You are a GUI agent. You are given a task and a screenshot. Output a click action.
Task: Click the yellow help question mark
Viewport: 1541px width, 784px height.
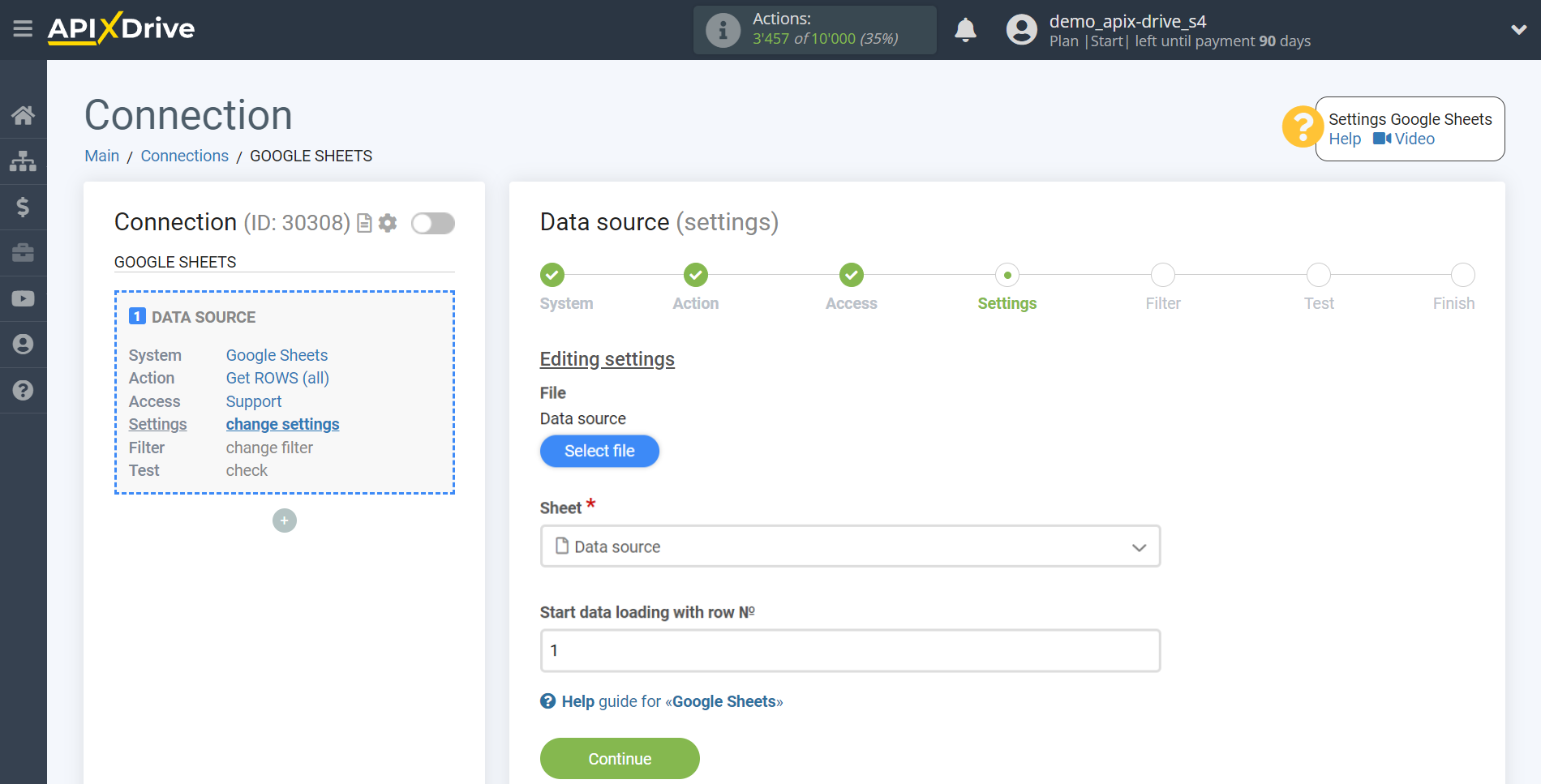tap(1302, 127)
